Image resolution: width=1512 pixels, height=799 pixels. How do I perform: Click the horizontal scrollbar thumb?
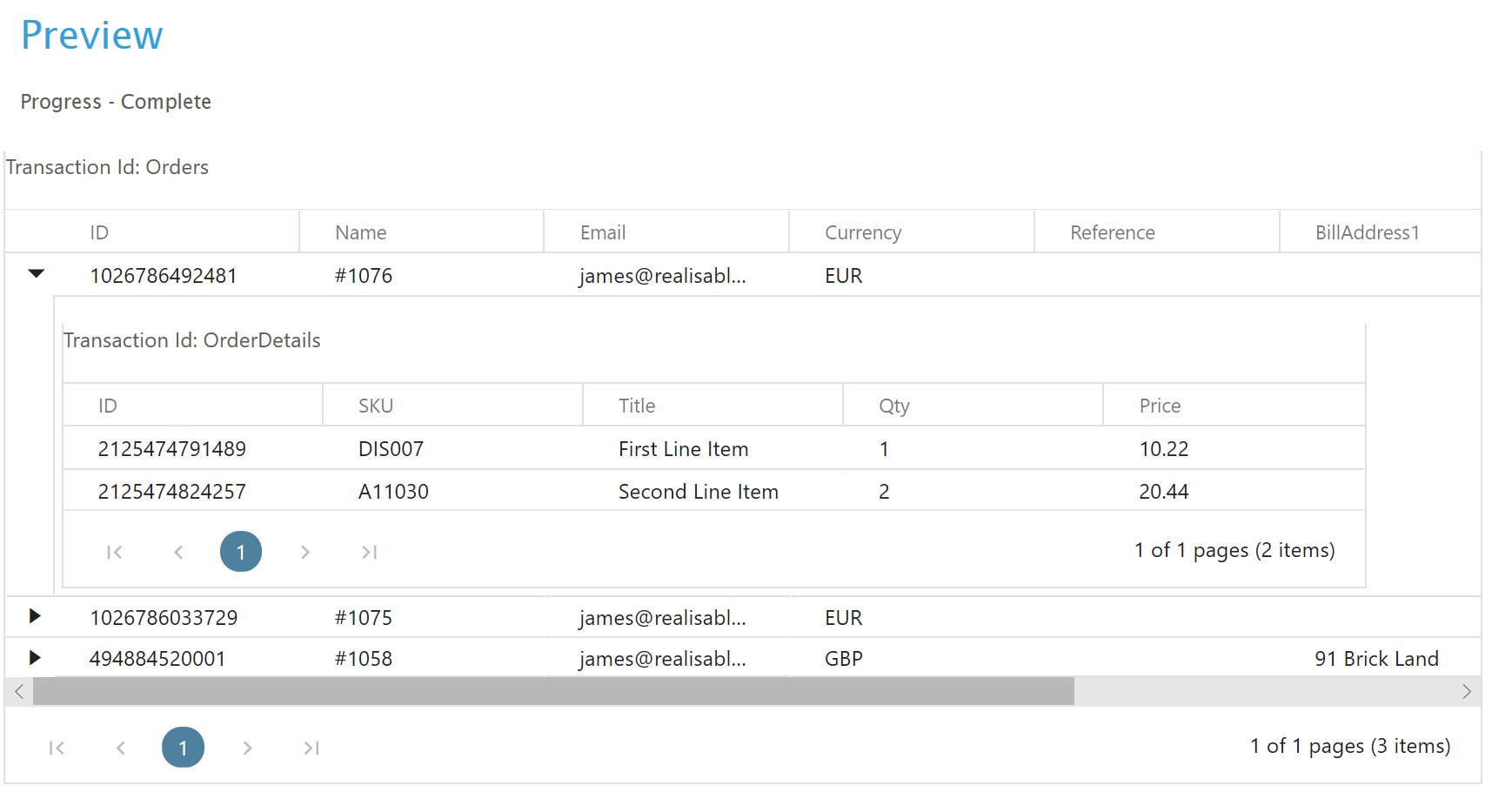click(553, 692)
